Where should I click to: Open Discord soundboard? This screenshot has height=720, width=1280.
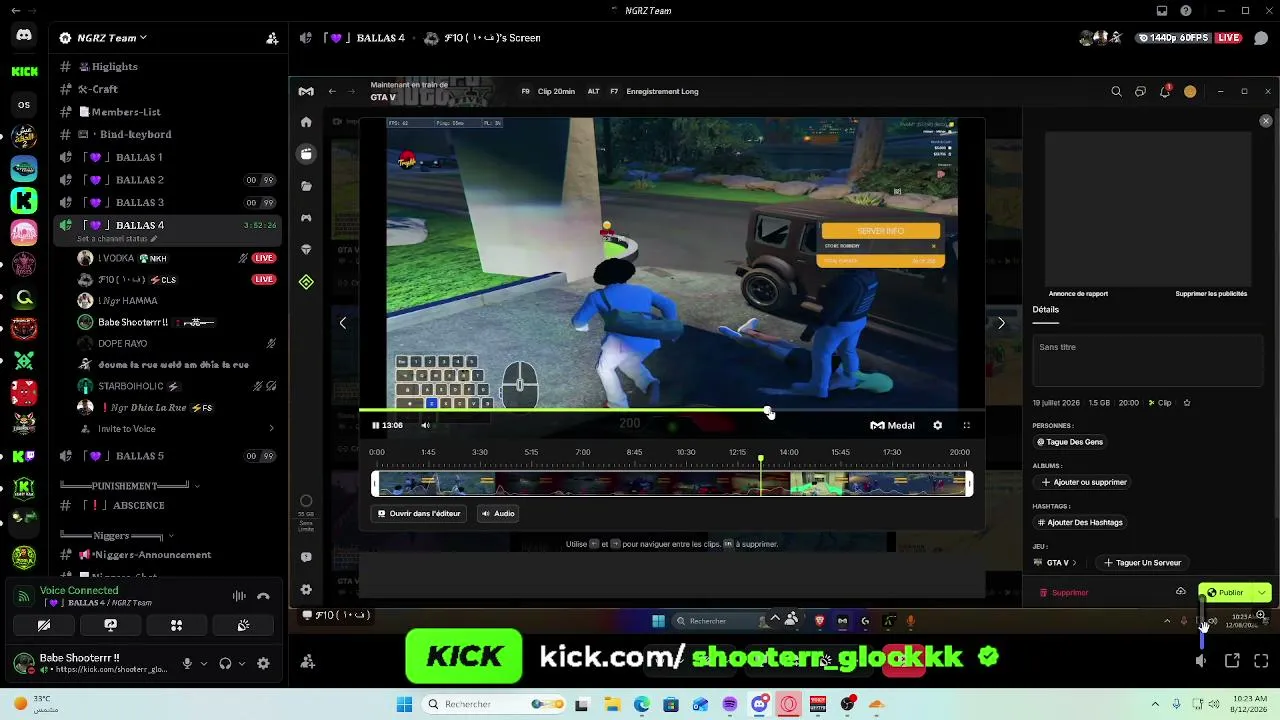243,626
